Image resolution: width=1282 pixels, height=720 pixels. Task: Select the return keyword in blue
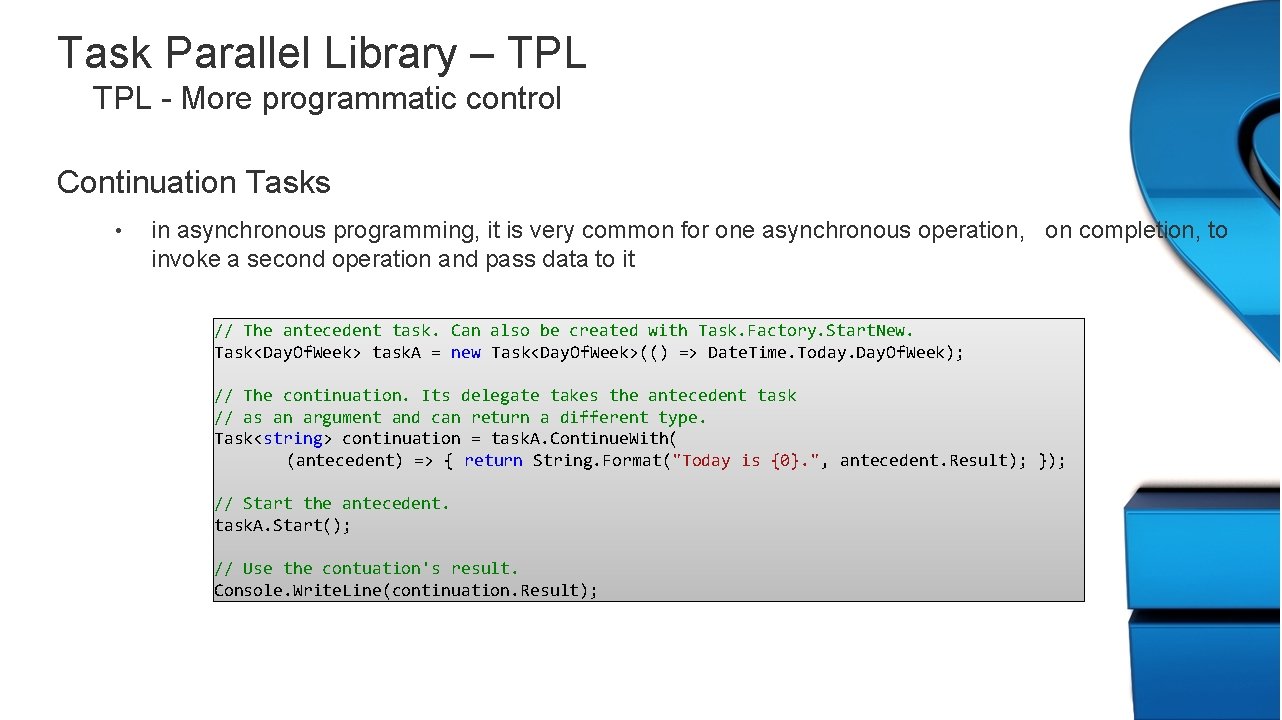tap(493, 460)
